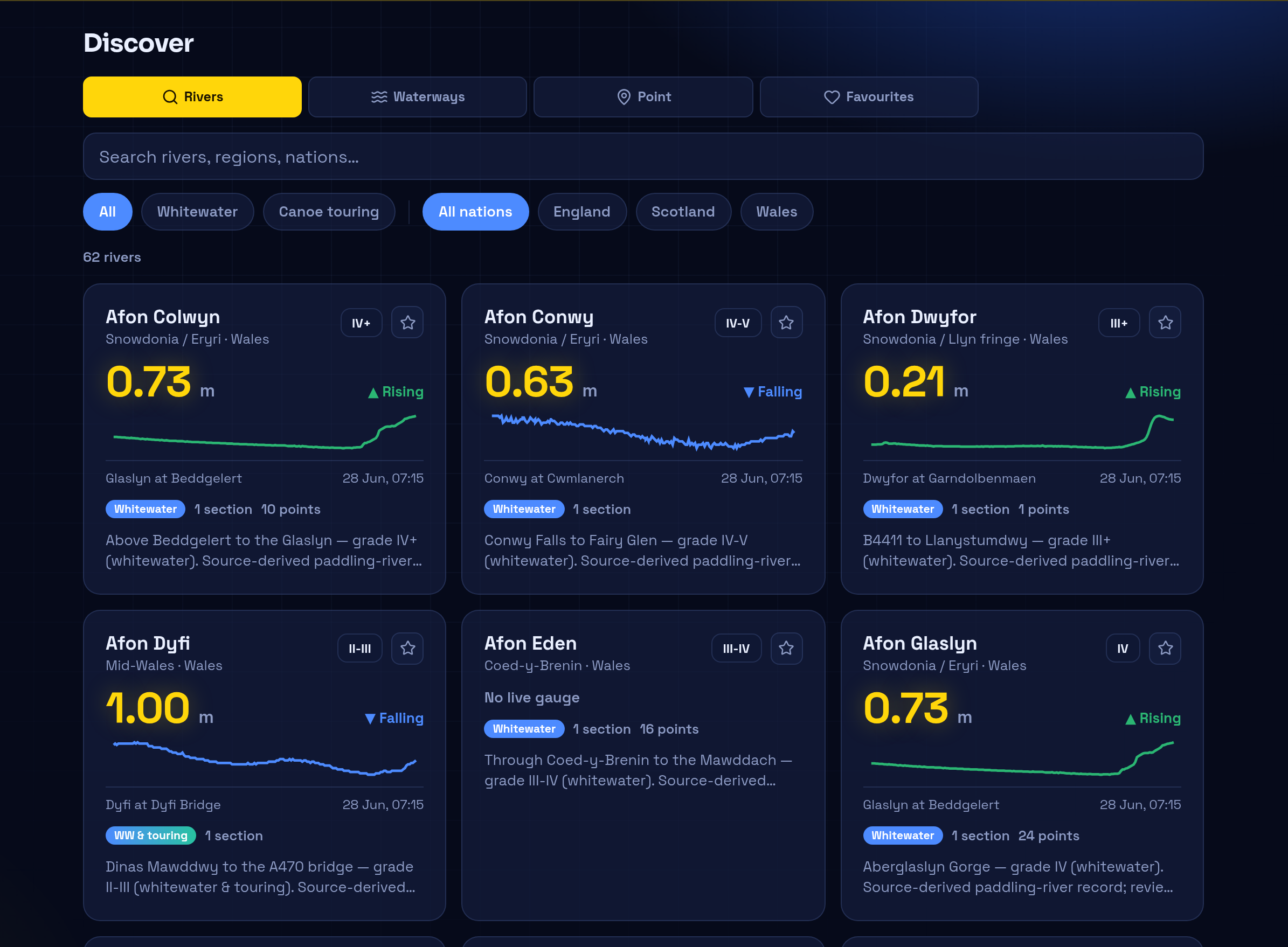Image resolution: width=1288 pixels, height=947 pixels.
Task: Click the IV grade badge on Afon Glaslyn
Action: (x=1122, y=649)
